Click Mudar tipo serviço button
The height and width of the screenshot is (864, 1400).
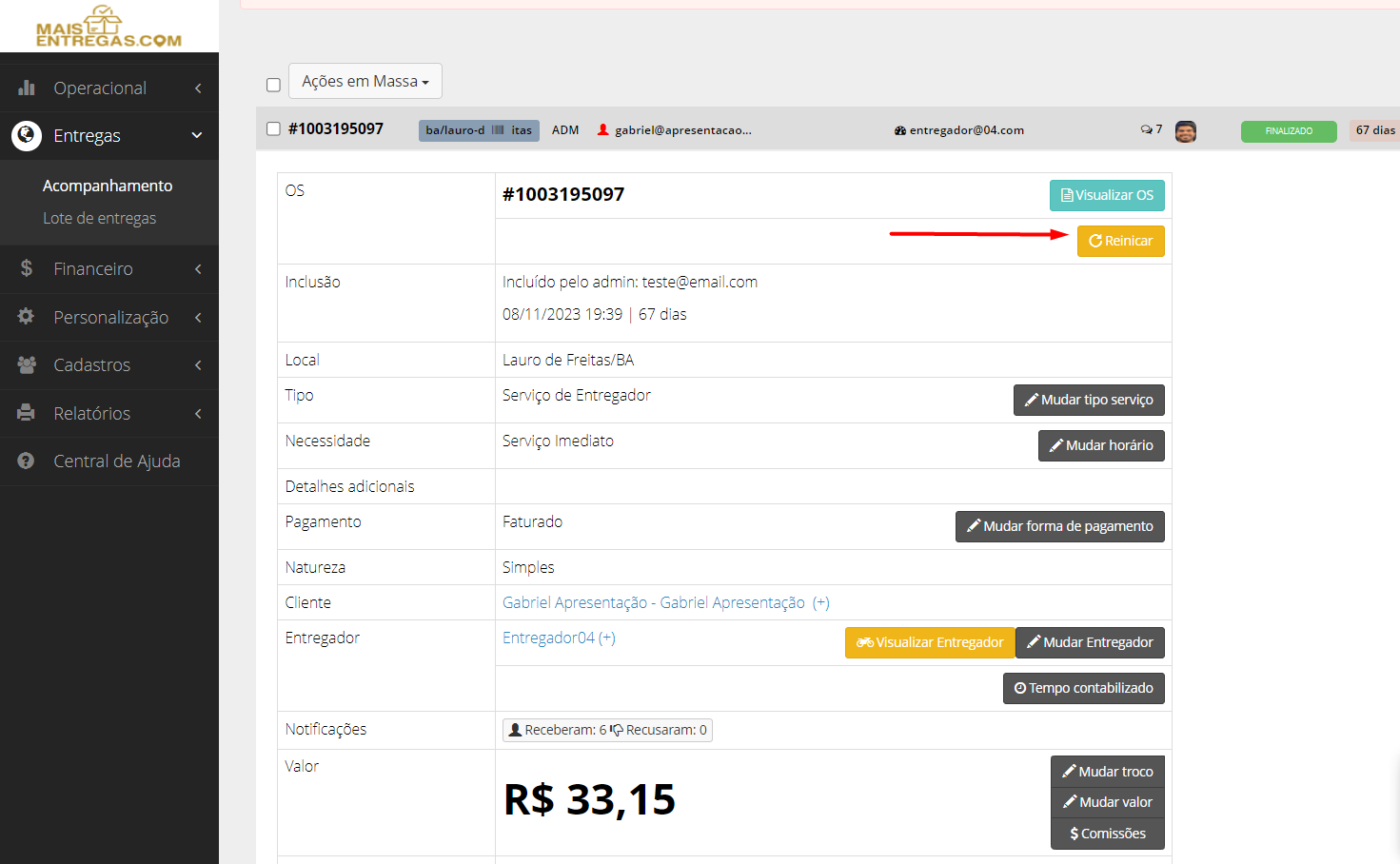point(1089,400)
